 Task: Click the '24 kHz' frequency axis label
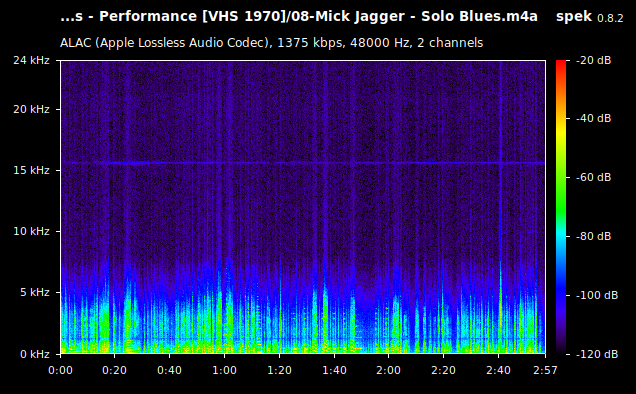pyautogui.click(x=31, y=60)
